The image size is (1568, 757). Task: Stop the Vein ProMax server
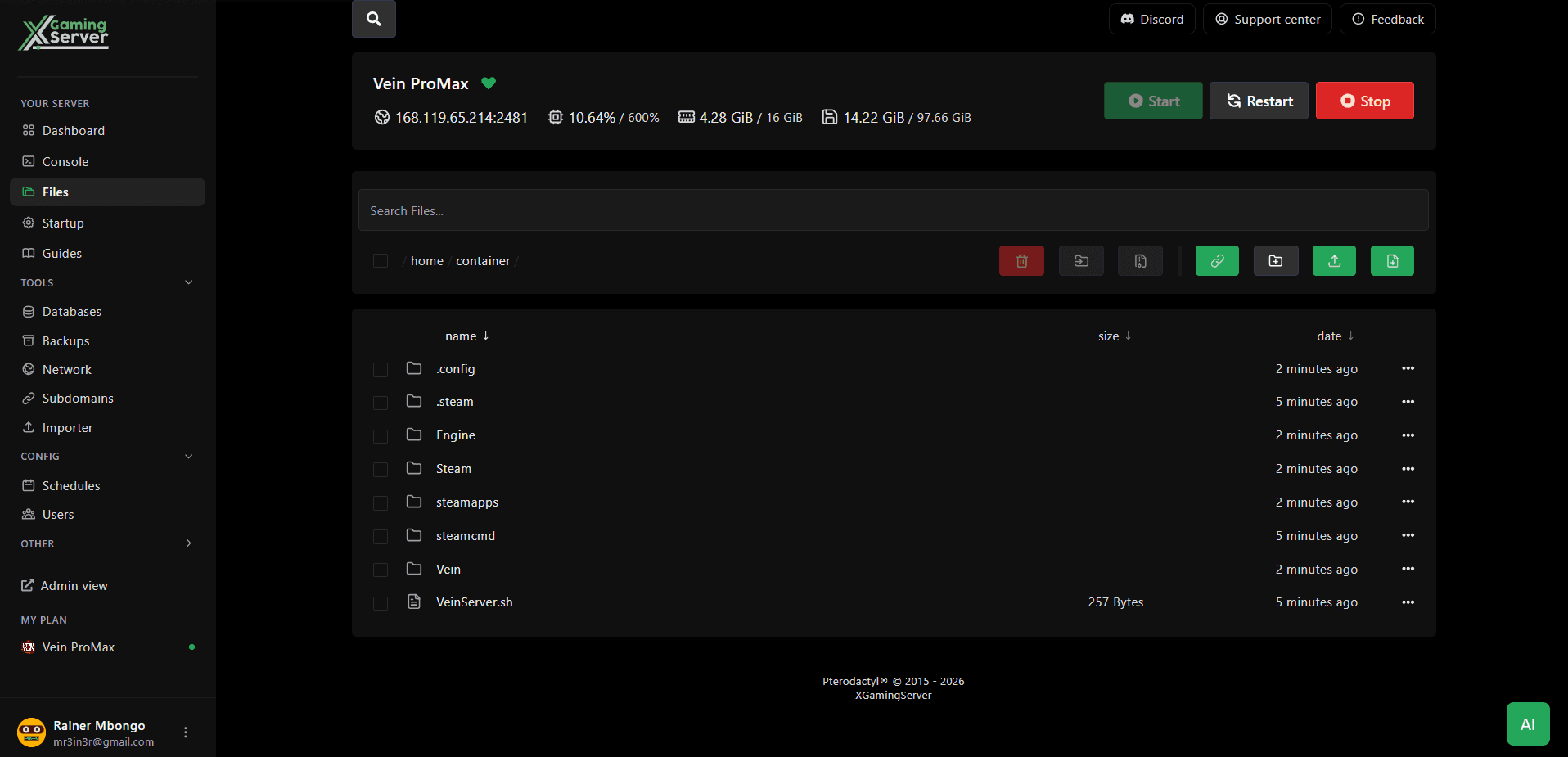coord(1363,100)
